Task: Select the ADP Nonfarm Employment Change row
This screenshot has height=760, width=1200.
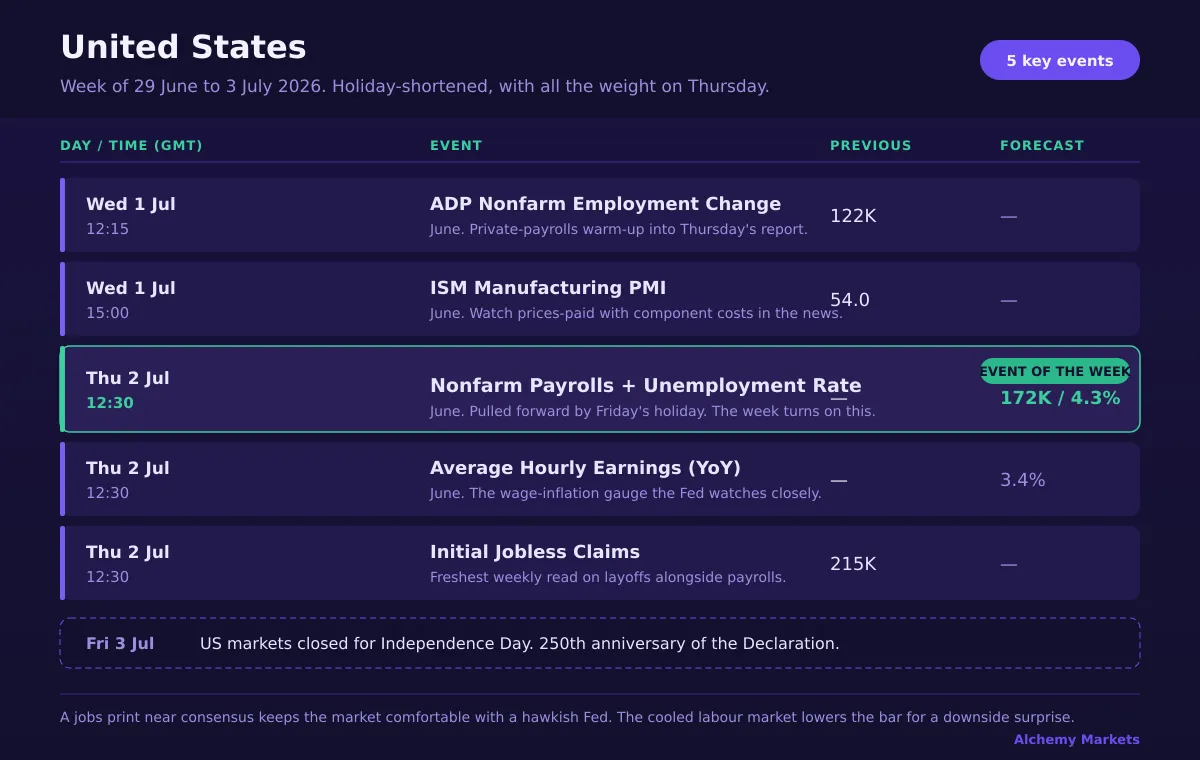Action: tap(600, 215)
